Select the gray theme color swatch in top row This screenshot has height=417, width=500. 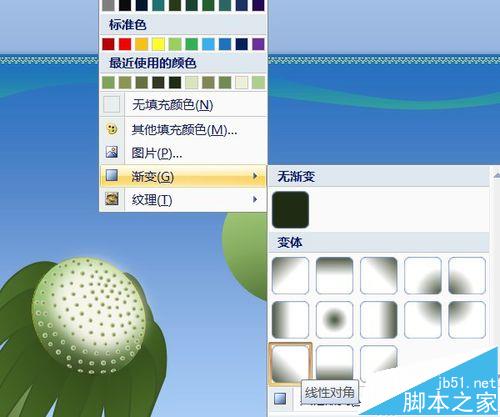pyautogui.click(x=108, y=5)
